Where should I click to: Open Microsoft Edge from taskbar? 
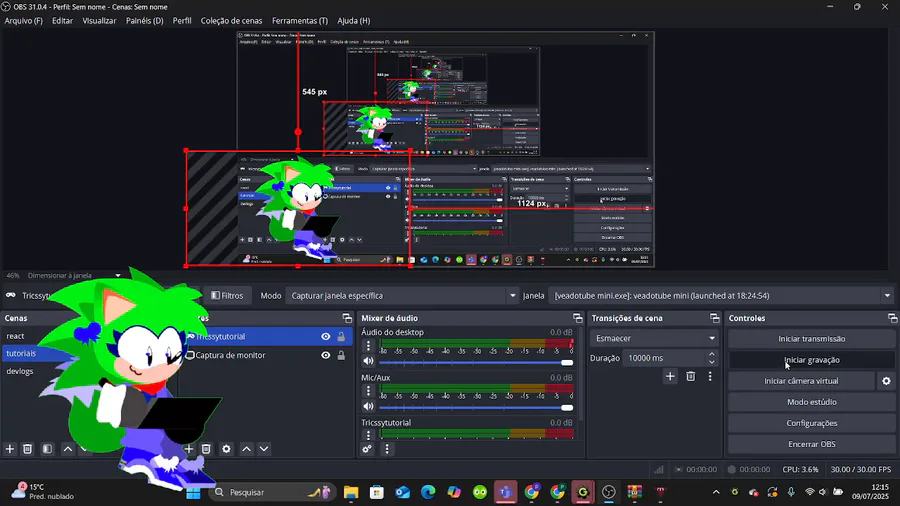tap(428, 492)
